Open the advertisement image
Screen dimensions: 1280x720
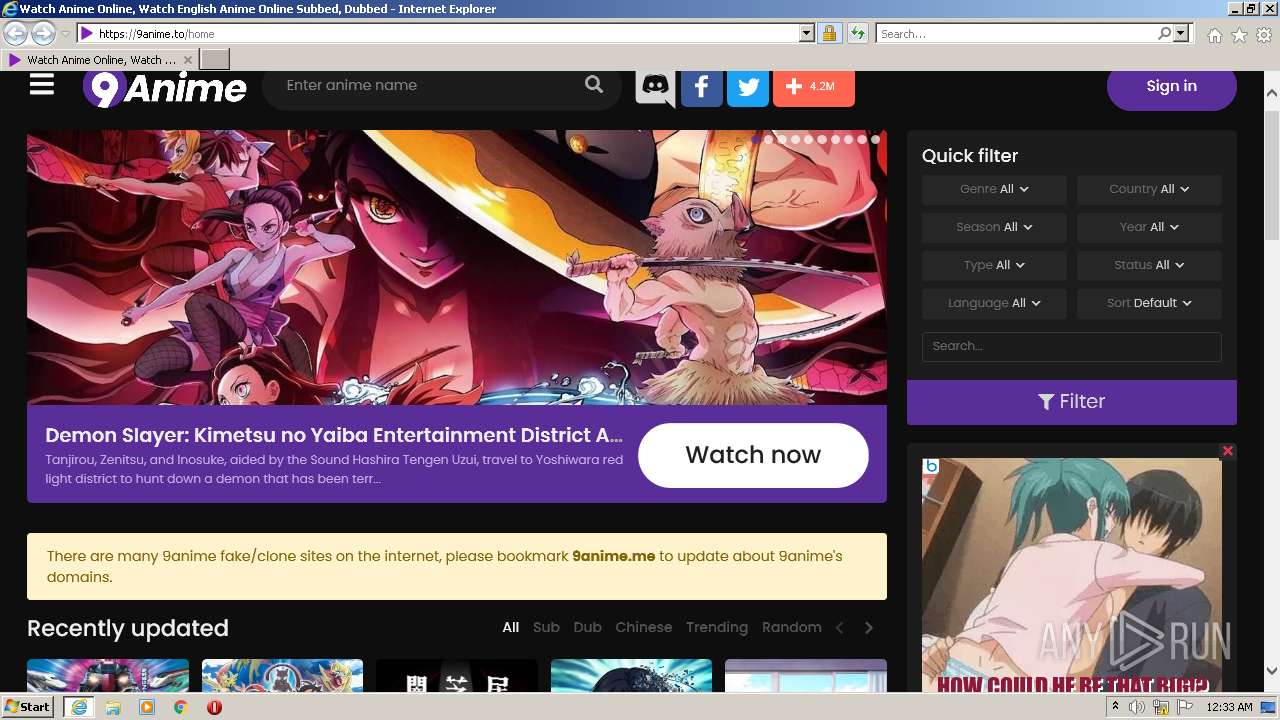pyautogui.click(x=1072, y=576)
